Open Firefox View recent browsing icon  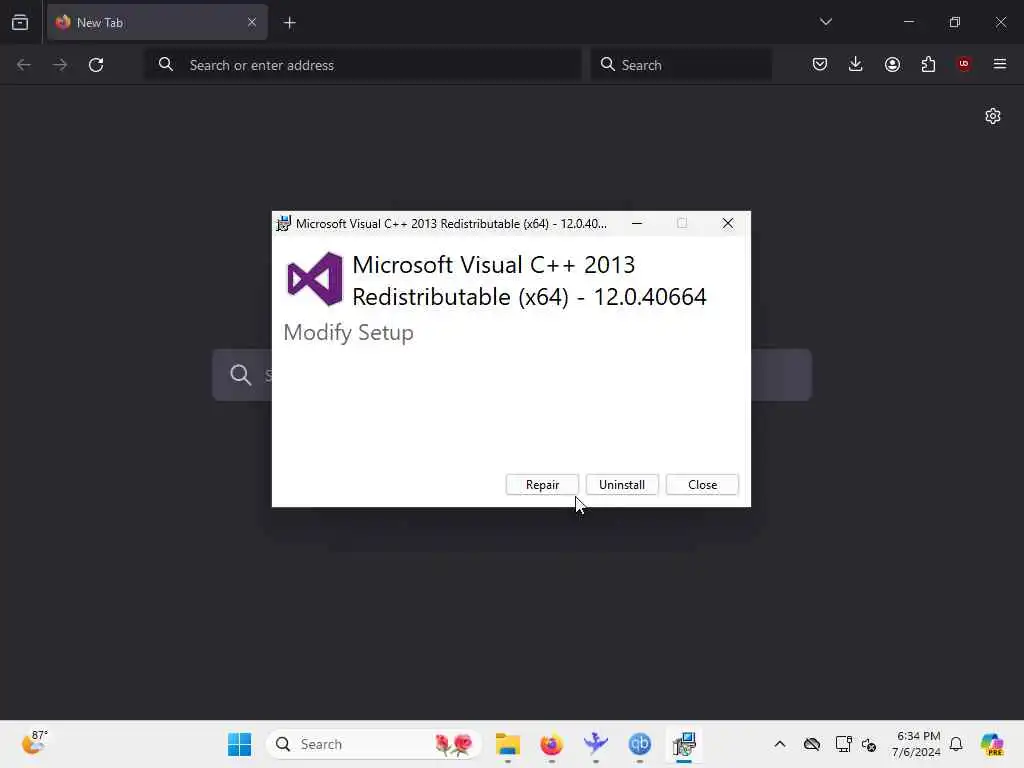[20, 22]
